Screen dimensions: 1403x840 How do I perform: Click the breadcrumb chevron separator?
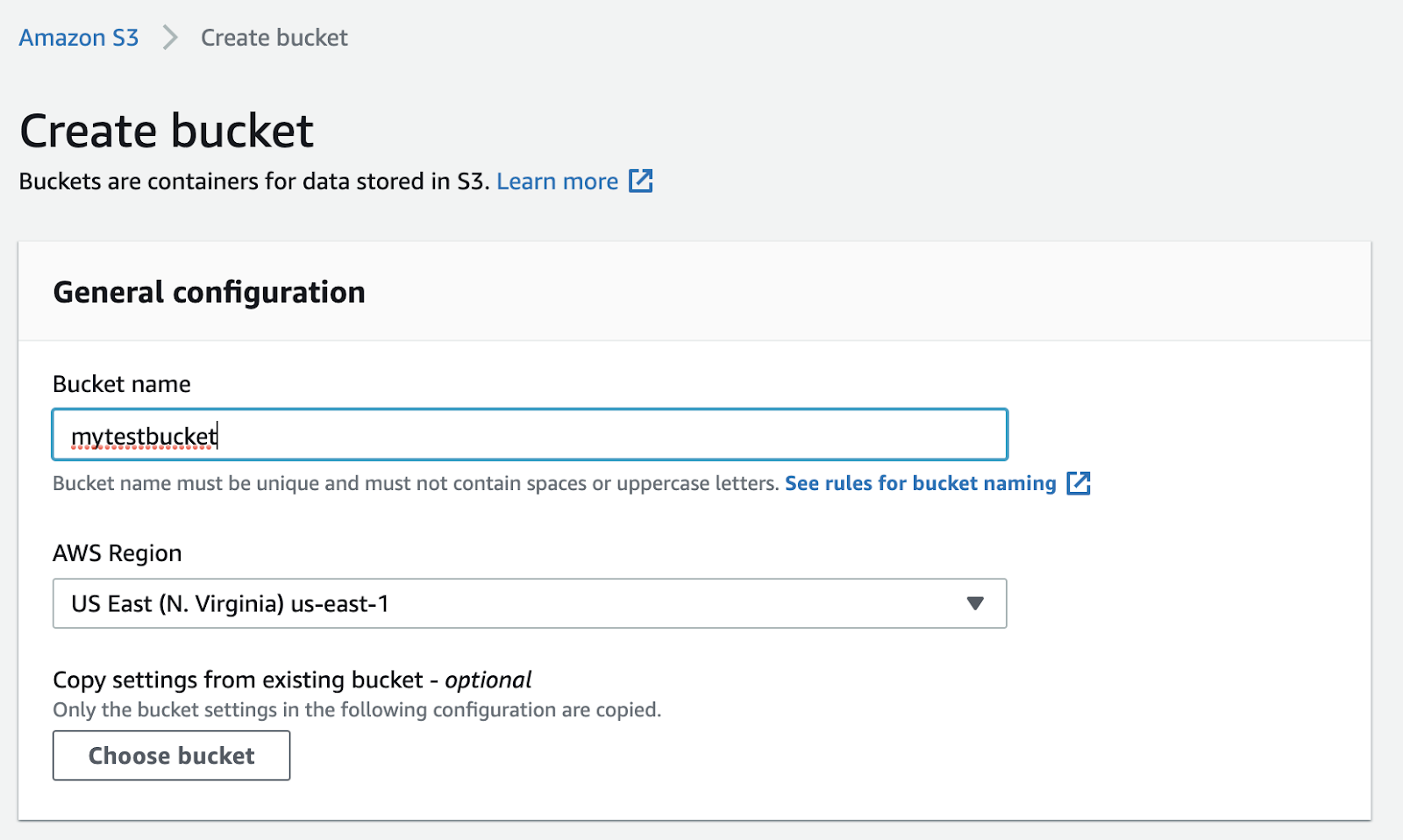(x=170, y=38)
